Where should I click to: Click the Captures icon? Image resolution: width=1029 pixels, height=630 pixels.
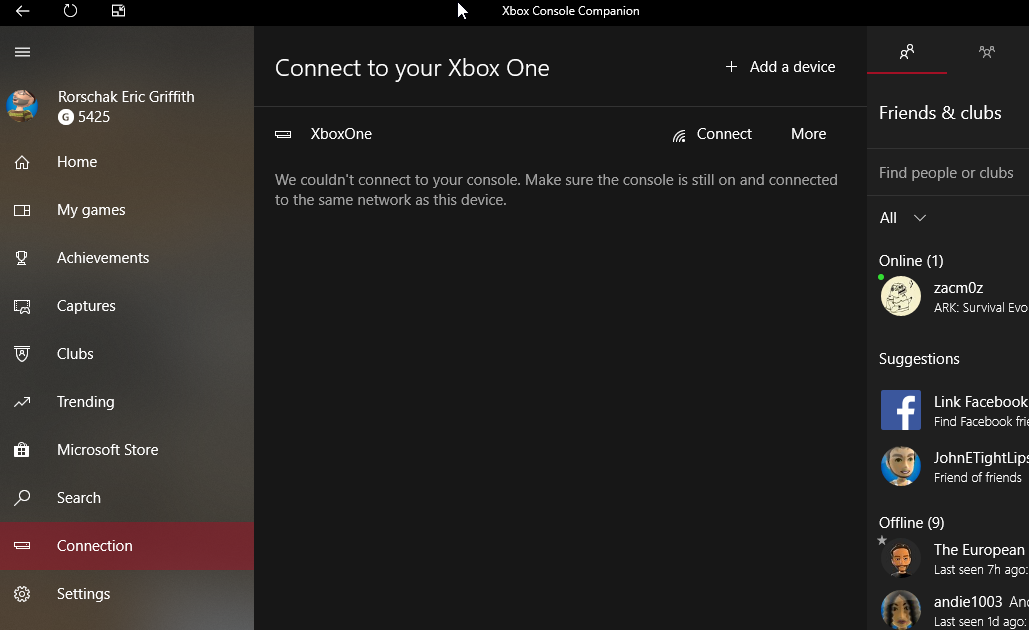[x=22, y=306]
